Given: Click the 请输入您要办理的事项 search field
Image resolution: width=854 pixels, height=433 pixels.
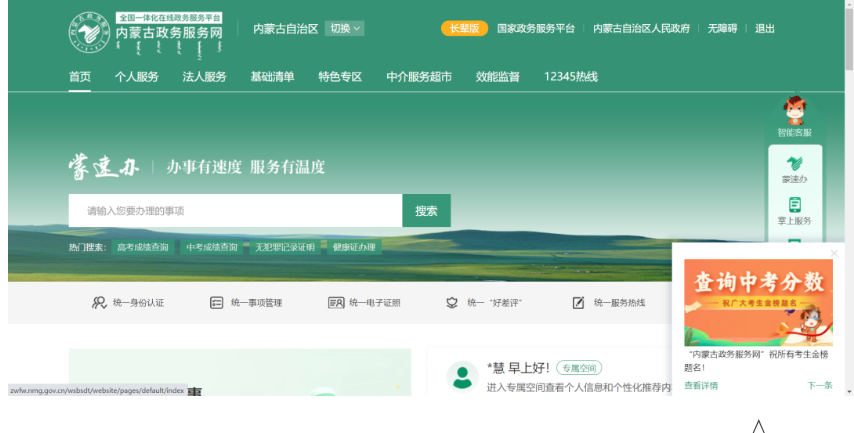Looking at the screenshot, I should tap(235, 211).
